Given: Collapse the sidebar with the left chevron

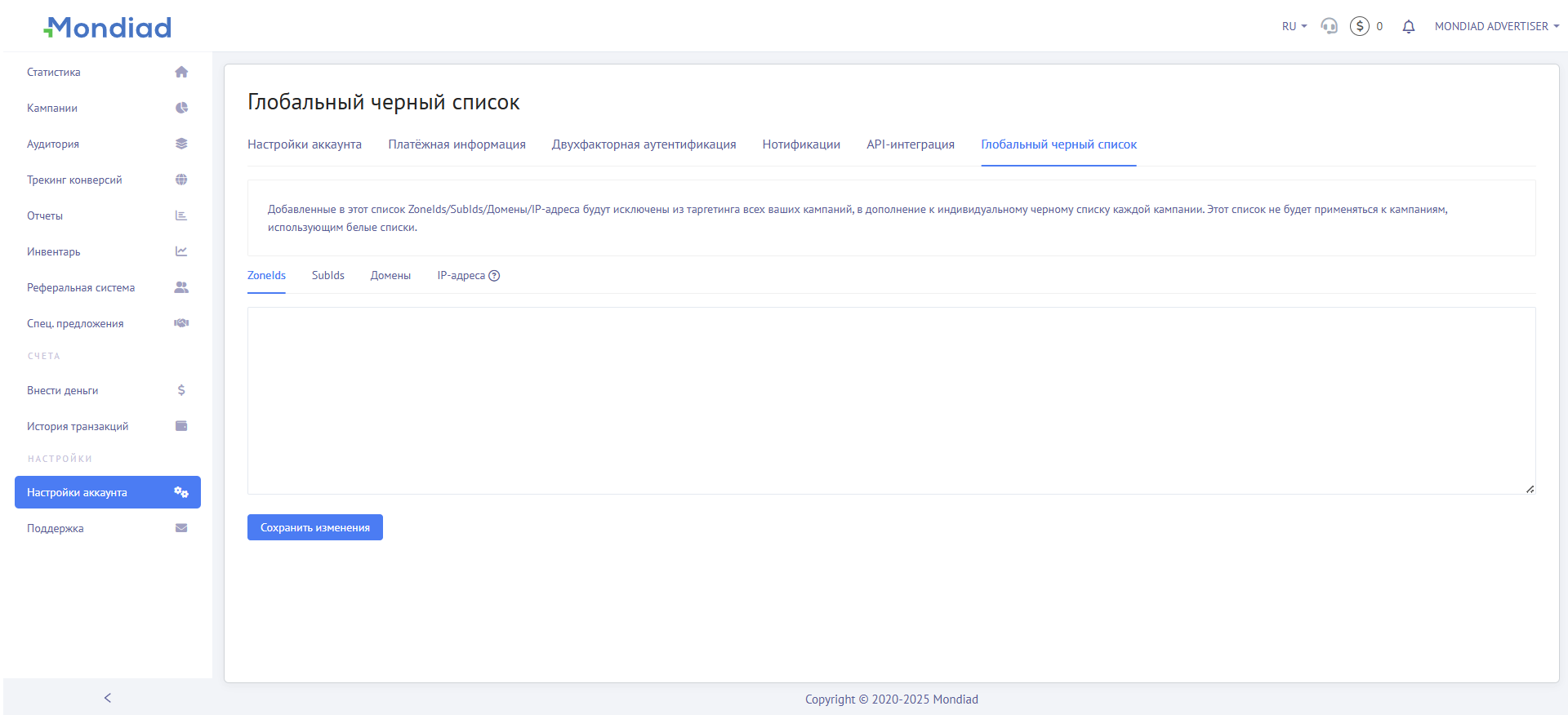Looking at the screenshot, I should 108,698.
